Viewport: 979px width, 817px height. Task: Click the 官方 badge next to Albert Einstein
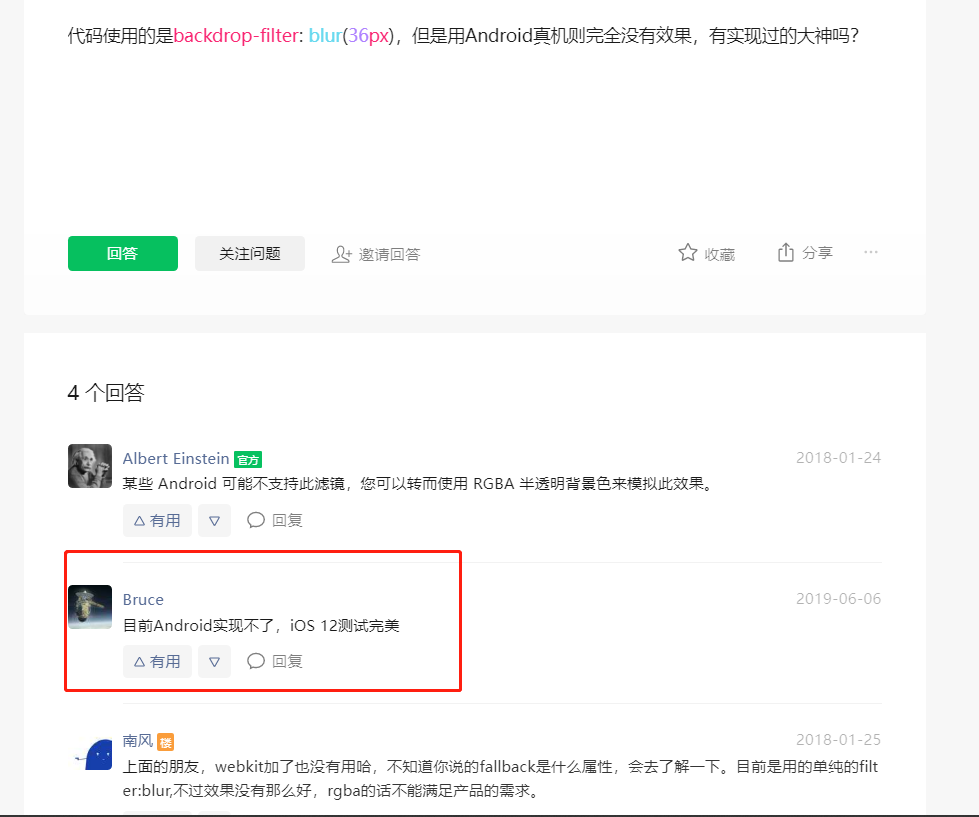tap(248, 459)
